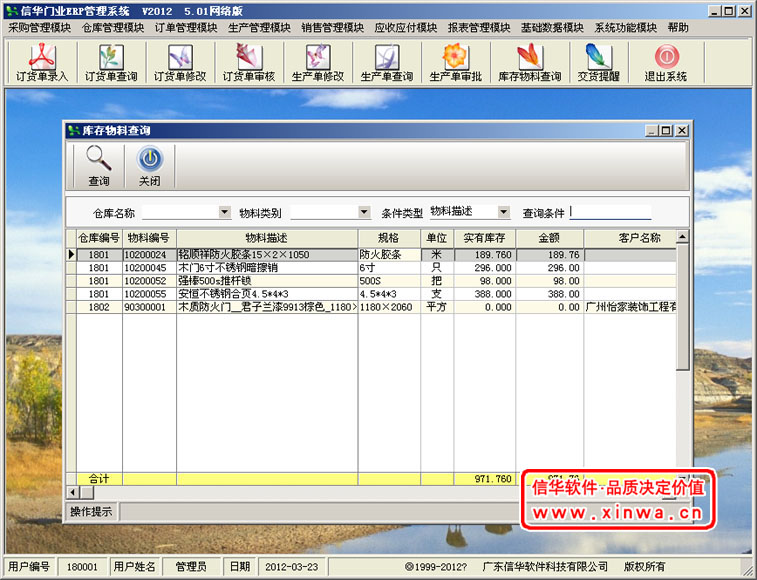Expand 仓库名称 dropdown
Image resolution: width=757 pixels, height=580 pixels.
[x=224, y=212]
